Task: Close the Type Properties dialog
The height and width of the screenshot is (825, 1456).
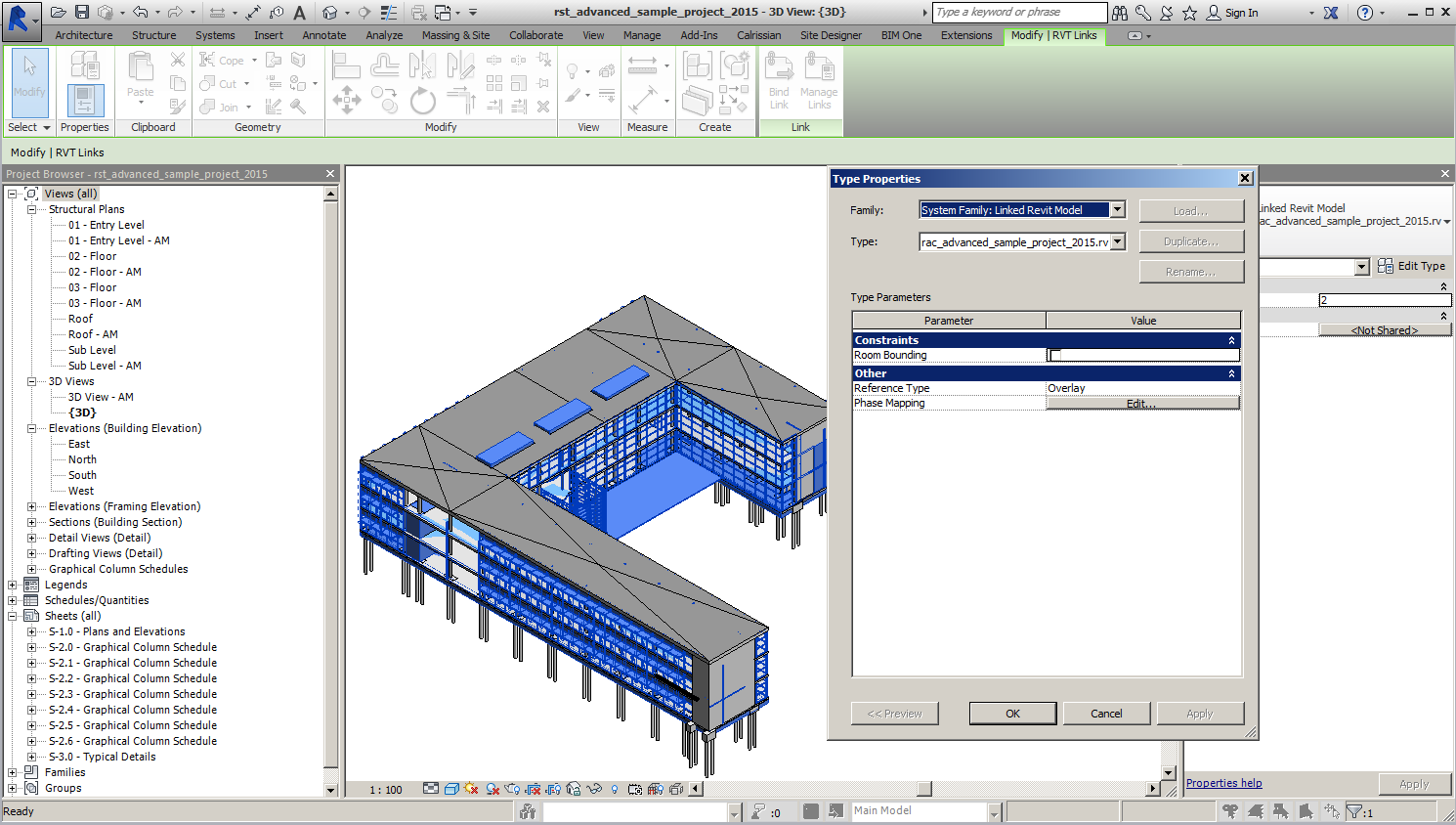Action: point(1245,178)
